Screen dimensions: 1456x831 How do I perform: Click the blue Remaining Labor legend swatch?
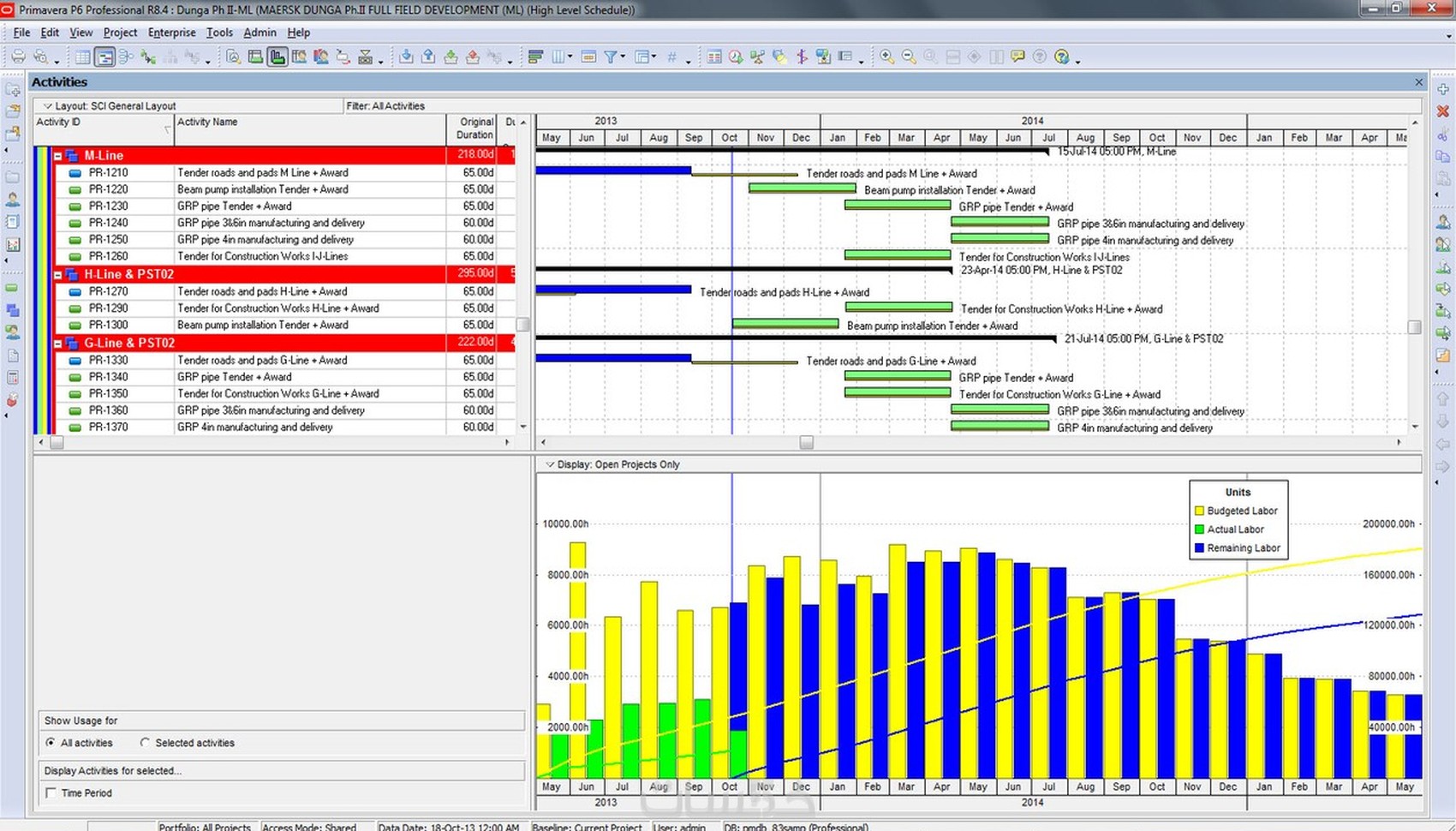pyautogui.click(x=1199, y=548)
